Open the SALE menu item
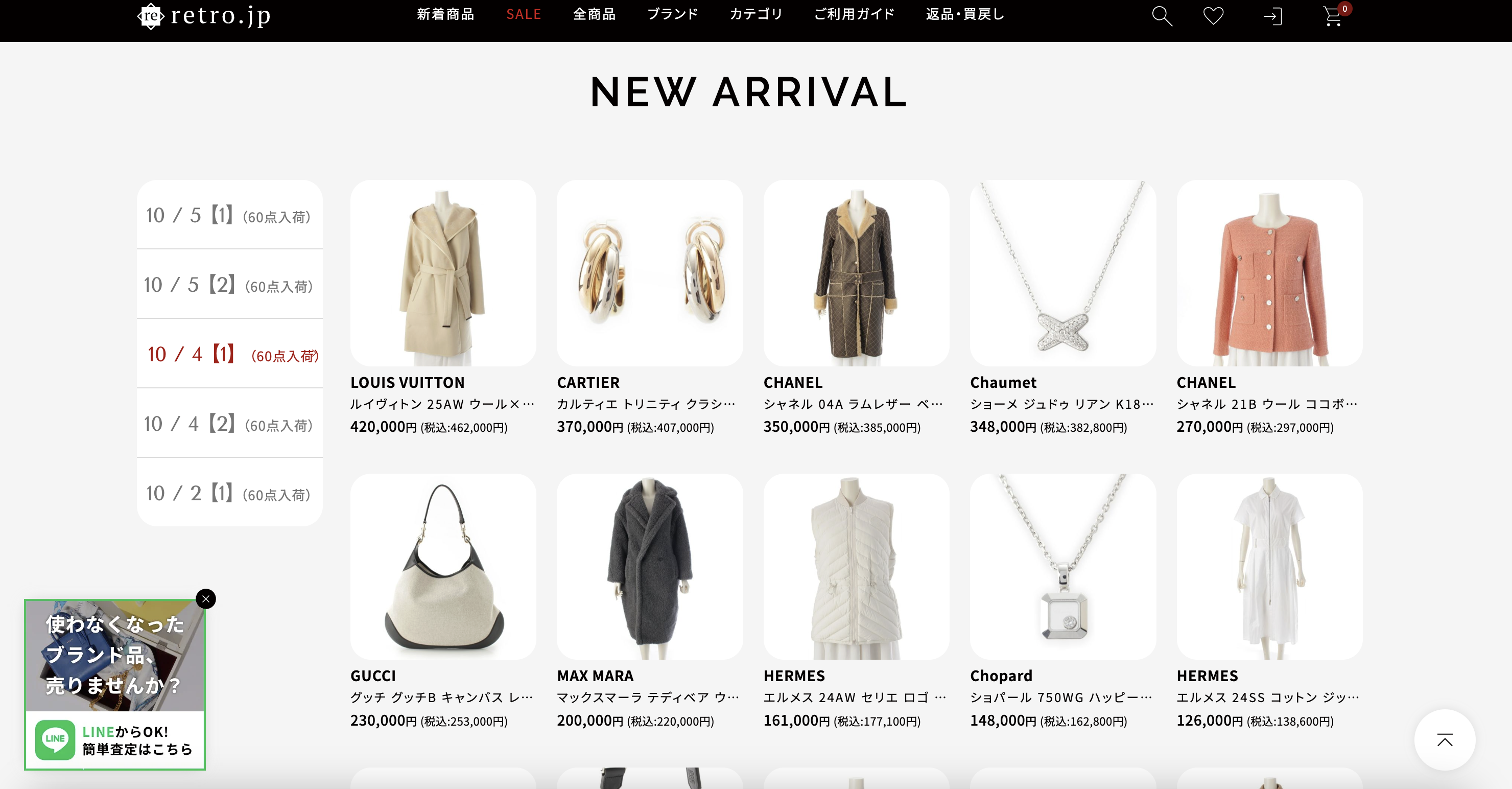Screen dimensions: 1512x789 pyautogui.click(x=524, y=14)
